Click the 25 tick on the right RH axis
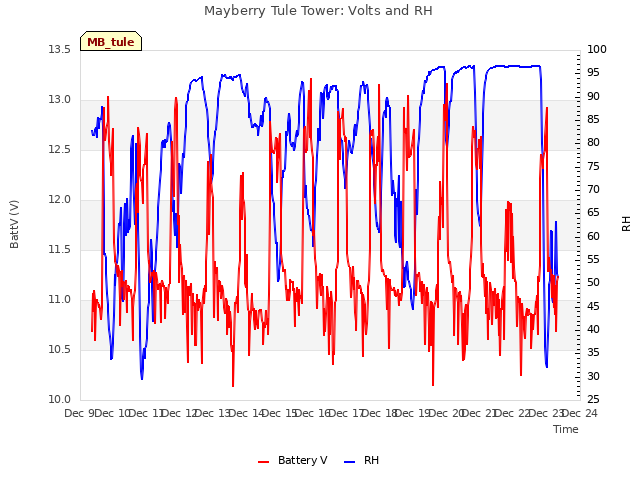The image size is (640, 480). pyautogui.click(x=593, y=400)
